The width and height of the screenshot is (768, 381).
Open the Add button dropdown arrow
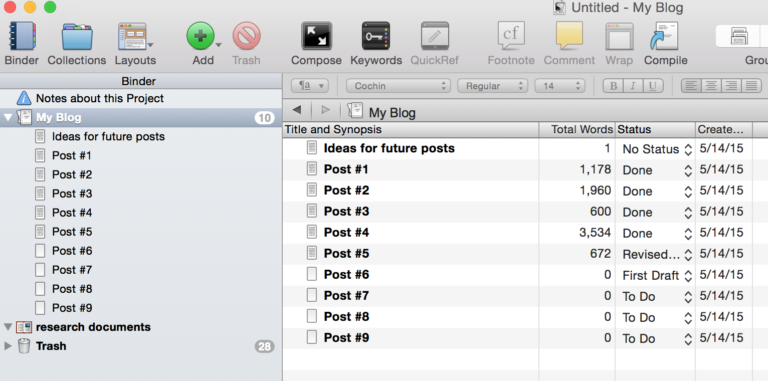coord(218,45)
